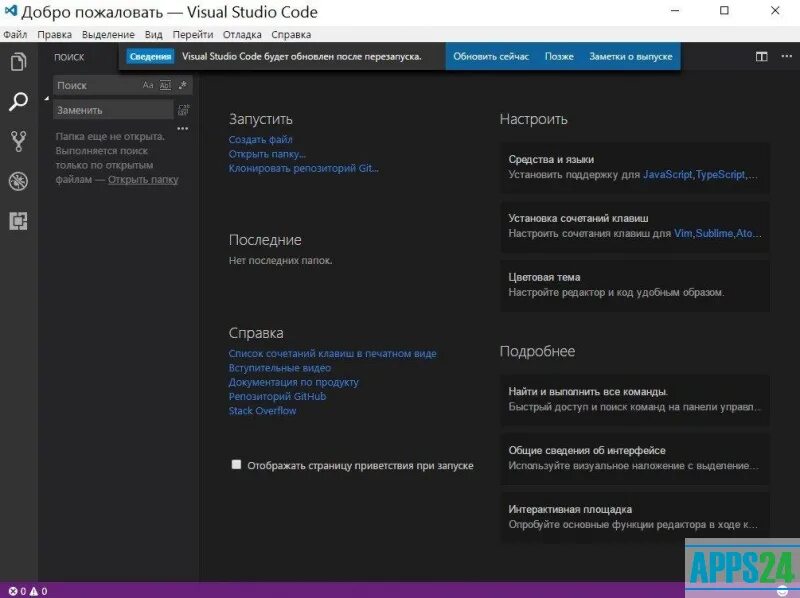800x598 pixels.
Task: Open the Файл menu
Action: tap(15, 35)
